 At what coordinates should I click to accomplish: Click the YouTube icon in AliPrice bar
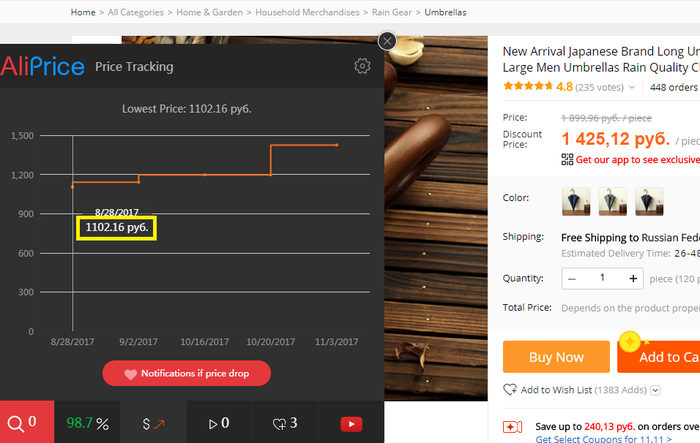click(x=351, y=423)
